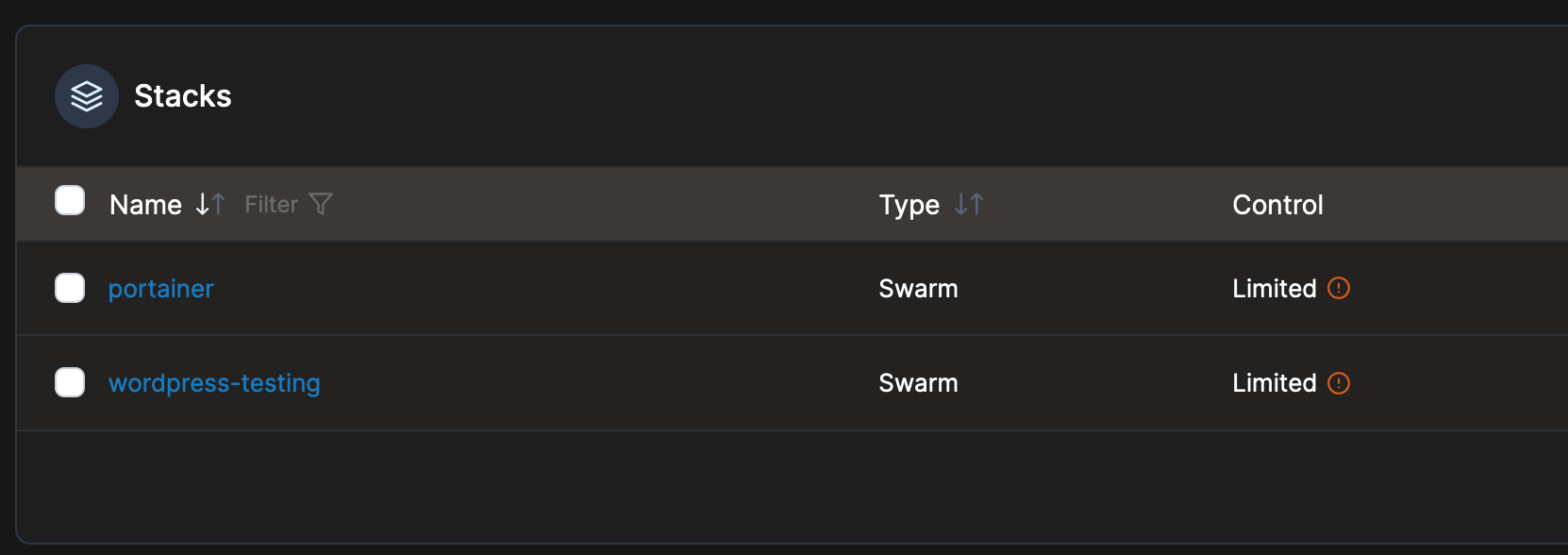Image resolution: width=1568 pixels, height=555 pixels.
Task: Click the Stacks panel title
Action: (x=183, y=95)
